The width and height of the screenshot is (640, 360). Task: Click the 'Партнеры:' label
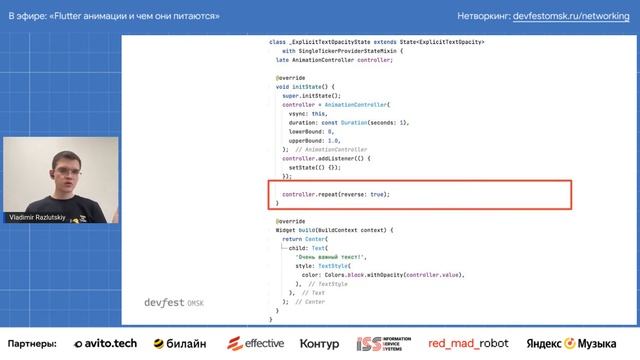pyautogui.click(x=32, y=344)
